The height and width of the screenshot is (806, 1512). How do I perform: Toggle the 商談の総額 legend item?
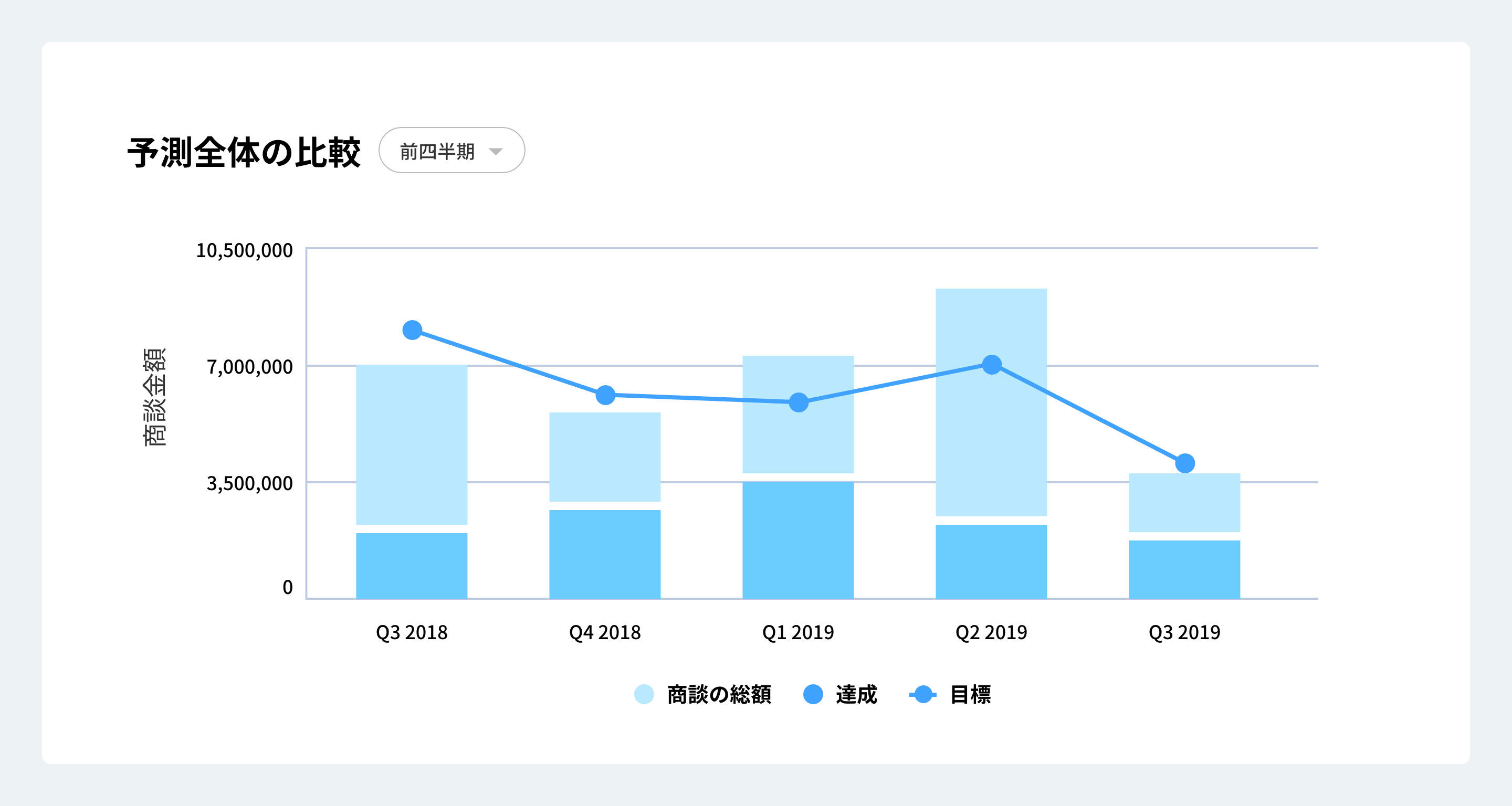click(702, 695)
